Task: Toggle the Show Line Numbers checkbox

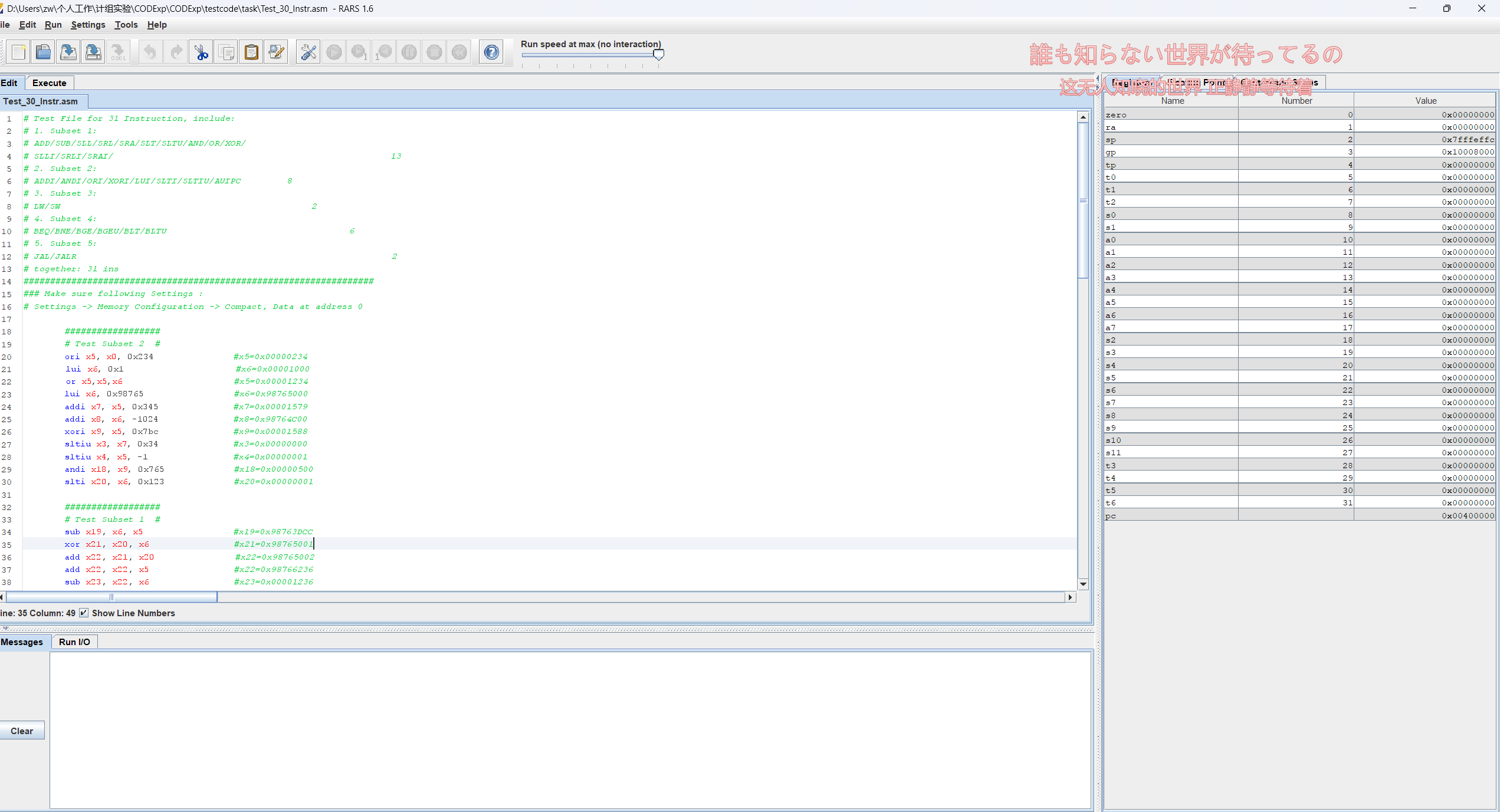Action: [x=84, y=613]
